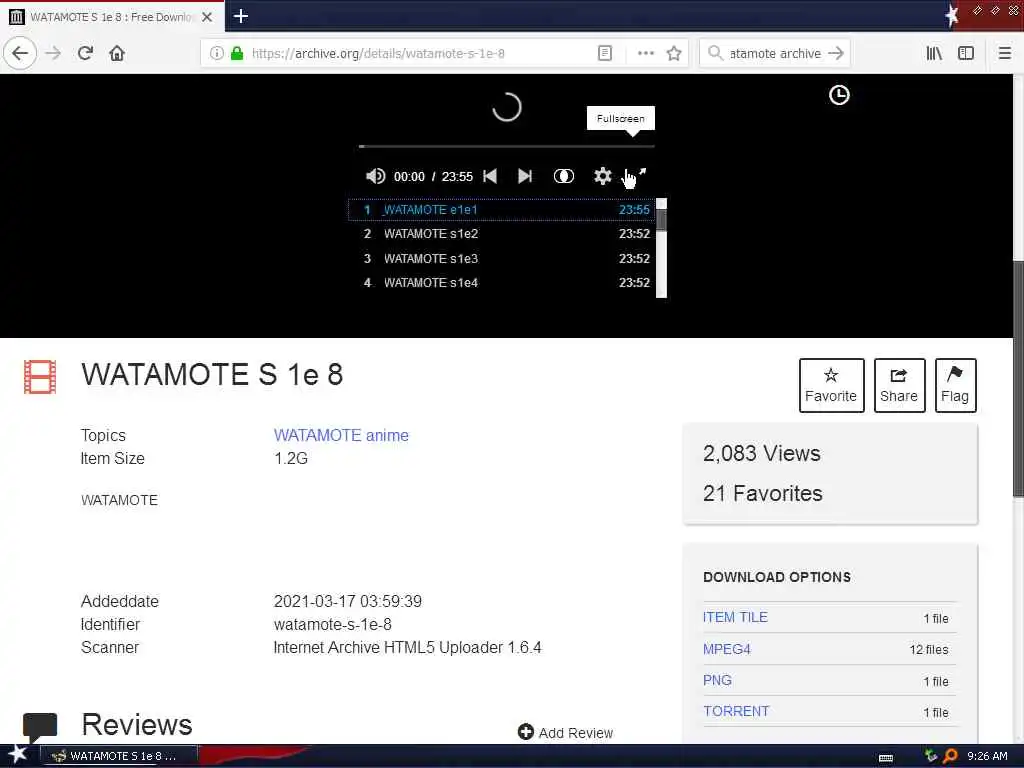Skip to previous video in playlist
The image size is (1024, 768).
tap(490, 176)
